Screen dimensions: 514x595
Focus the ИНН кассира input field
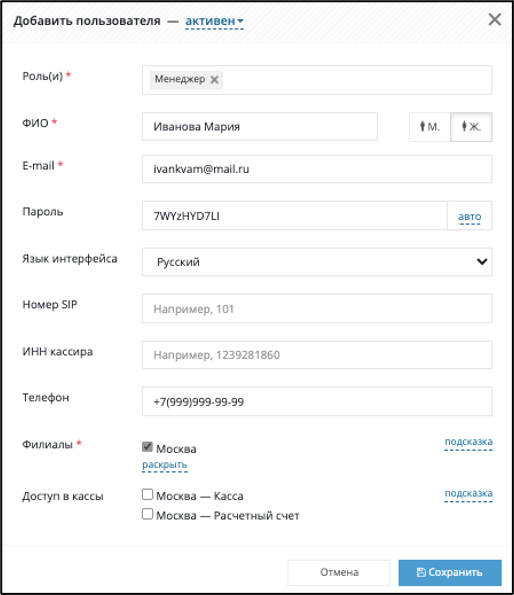pos(317,355)
